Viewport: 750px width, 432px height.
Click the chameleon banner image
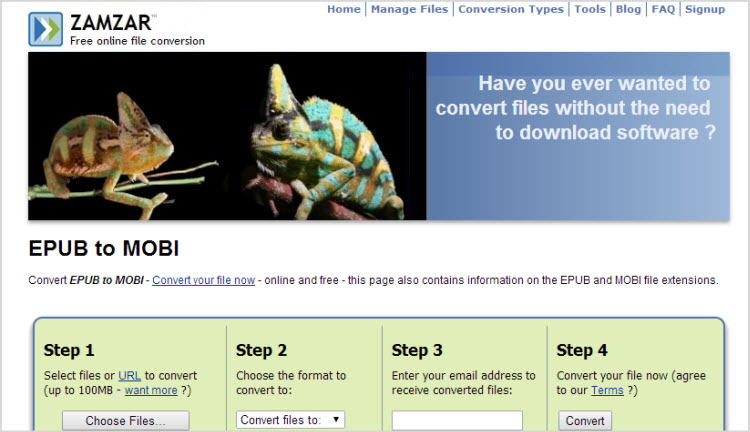point(227,136)
